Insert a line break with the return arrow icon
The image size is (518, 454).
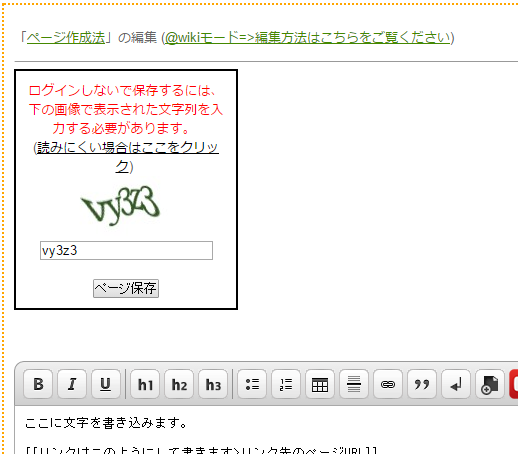click(x=456, y=384)
